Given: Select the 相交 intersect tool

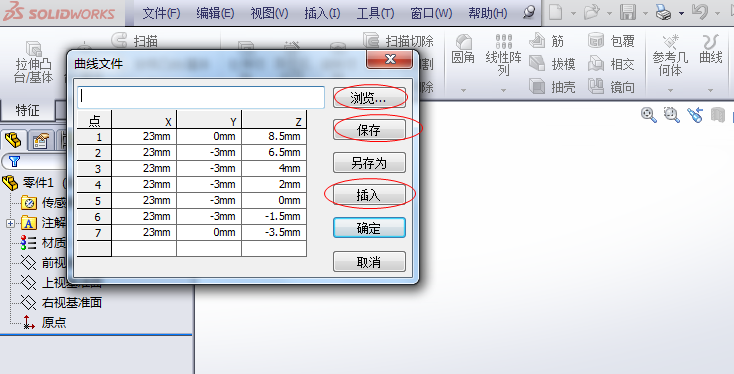Looking at the screenshot, I should click(x=611, y=64).
